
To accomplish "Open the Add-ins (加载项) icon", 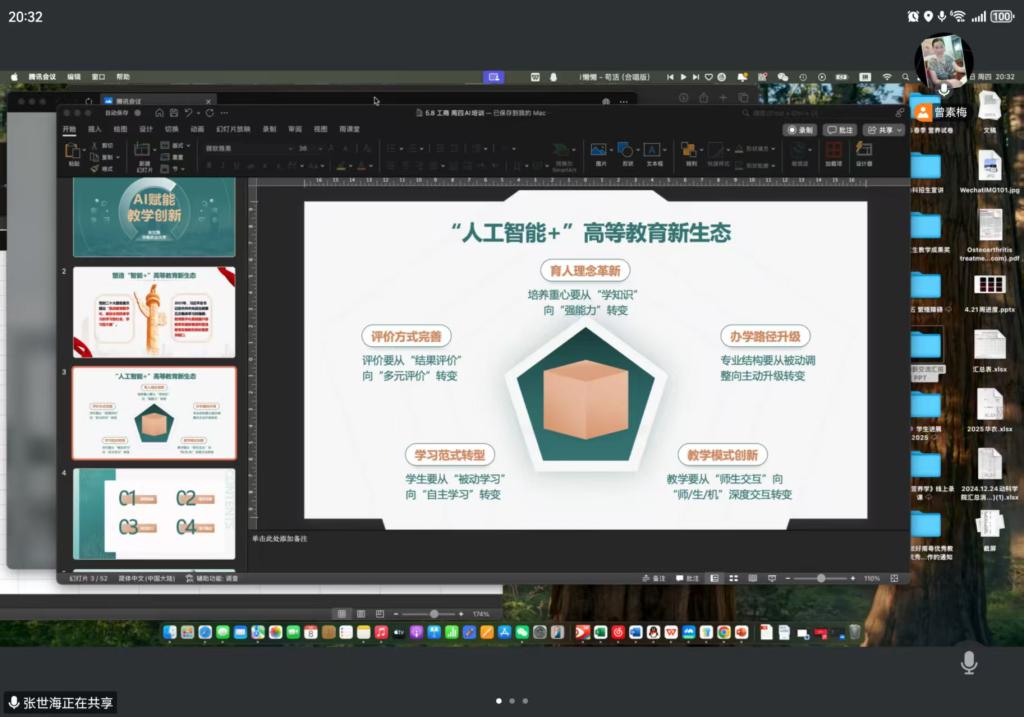I will [x=833, y=150].
